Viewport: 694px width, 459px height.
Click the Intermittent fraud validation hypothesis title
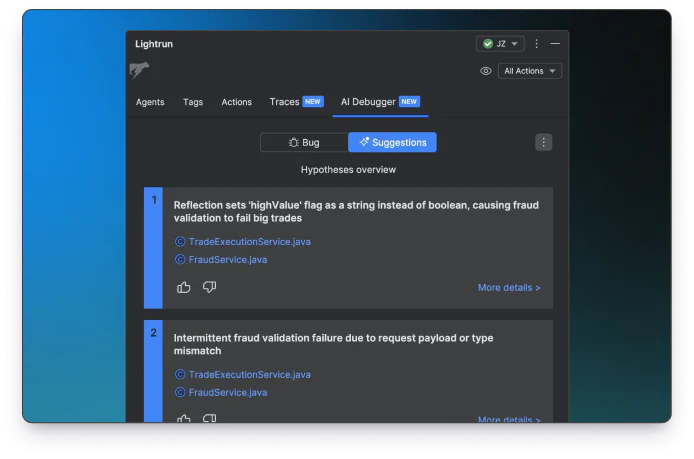click(x=333, y=344)
